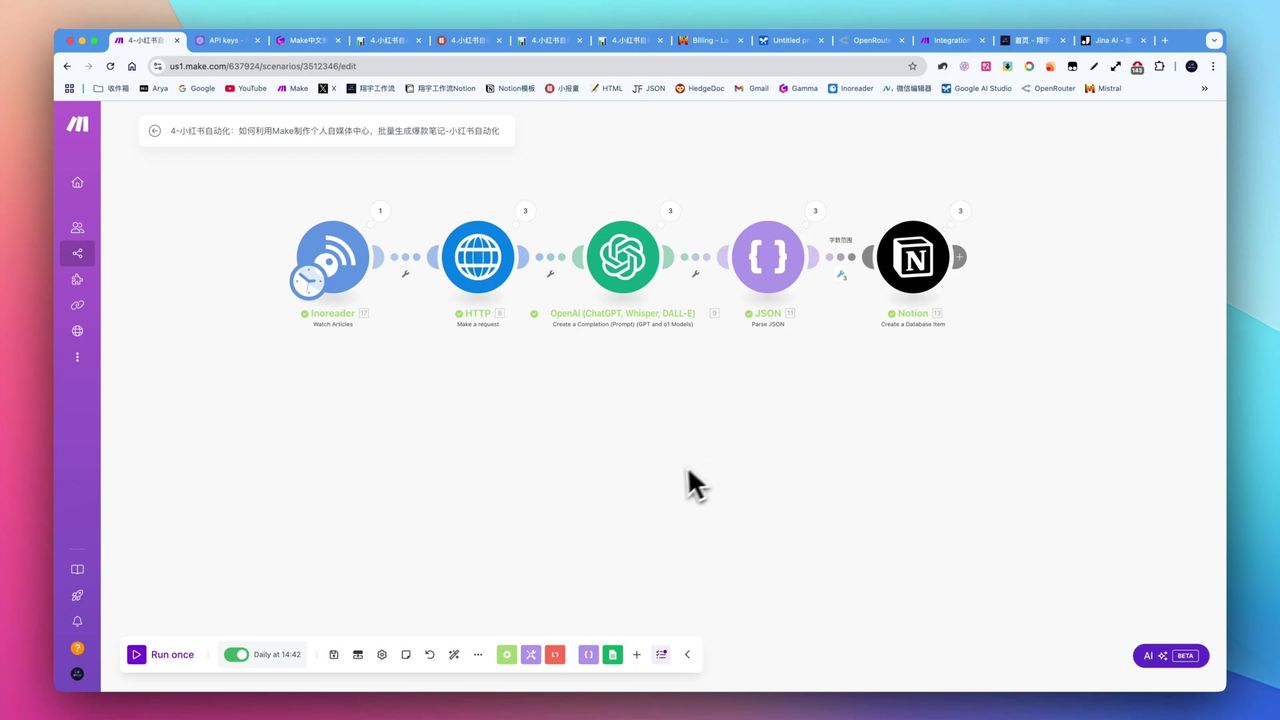This screenshot has height=720, width=1280.
Task: Open the JSON Parse module
Action: (x=767, y=257)
